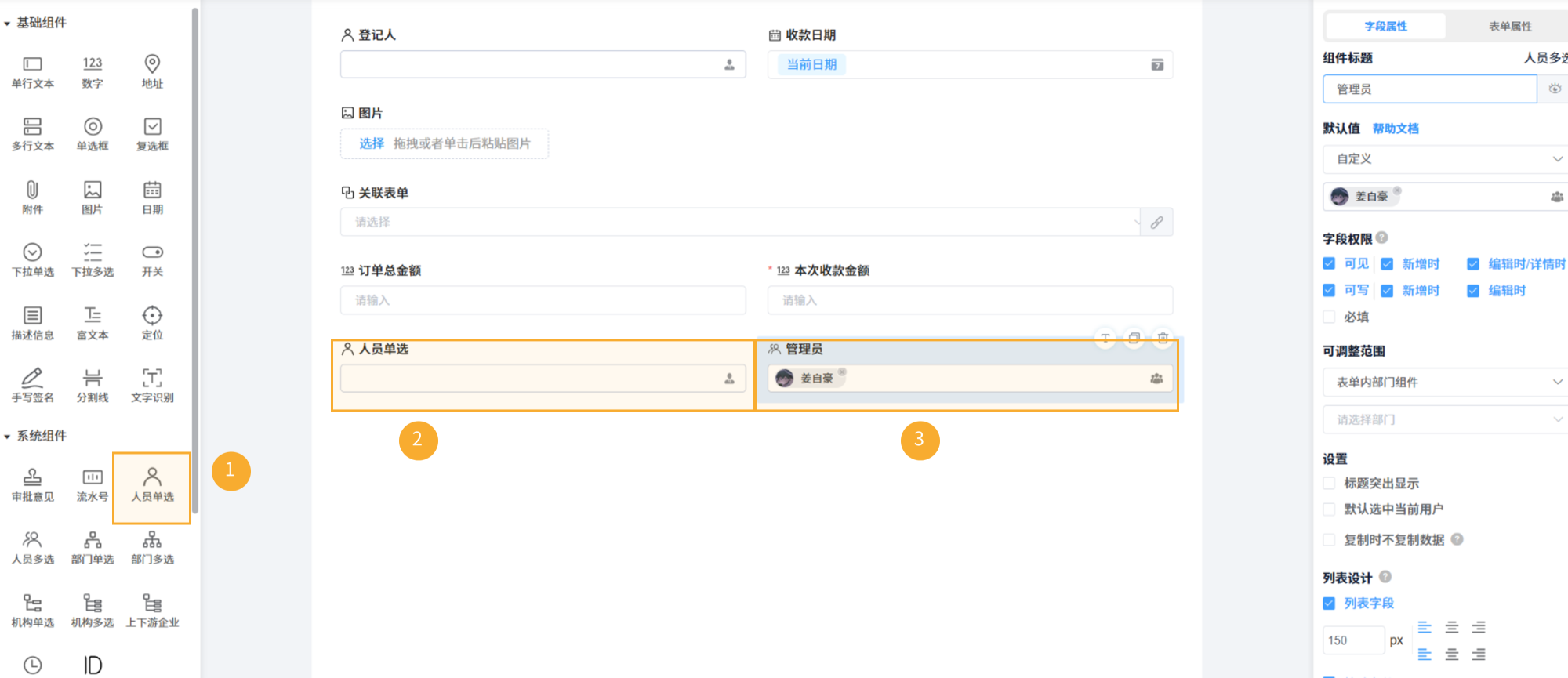Open the 帮助文档 link
Image resolution: width=1568 pixels, height=678 pixels.
point(1396,129)
